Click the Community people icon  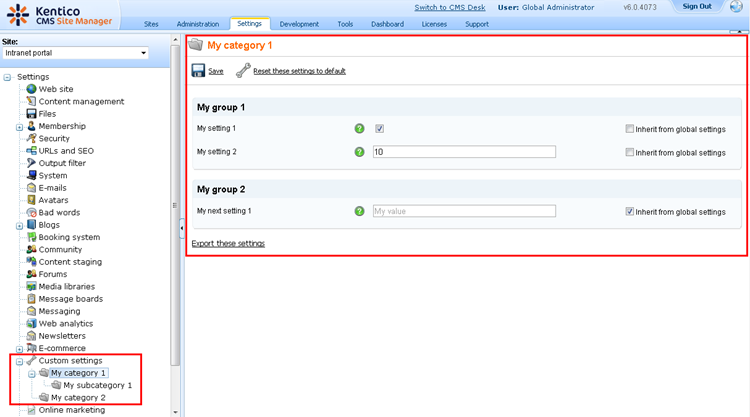(x=32, y=250)
